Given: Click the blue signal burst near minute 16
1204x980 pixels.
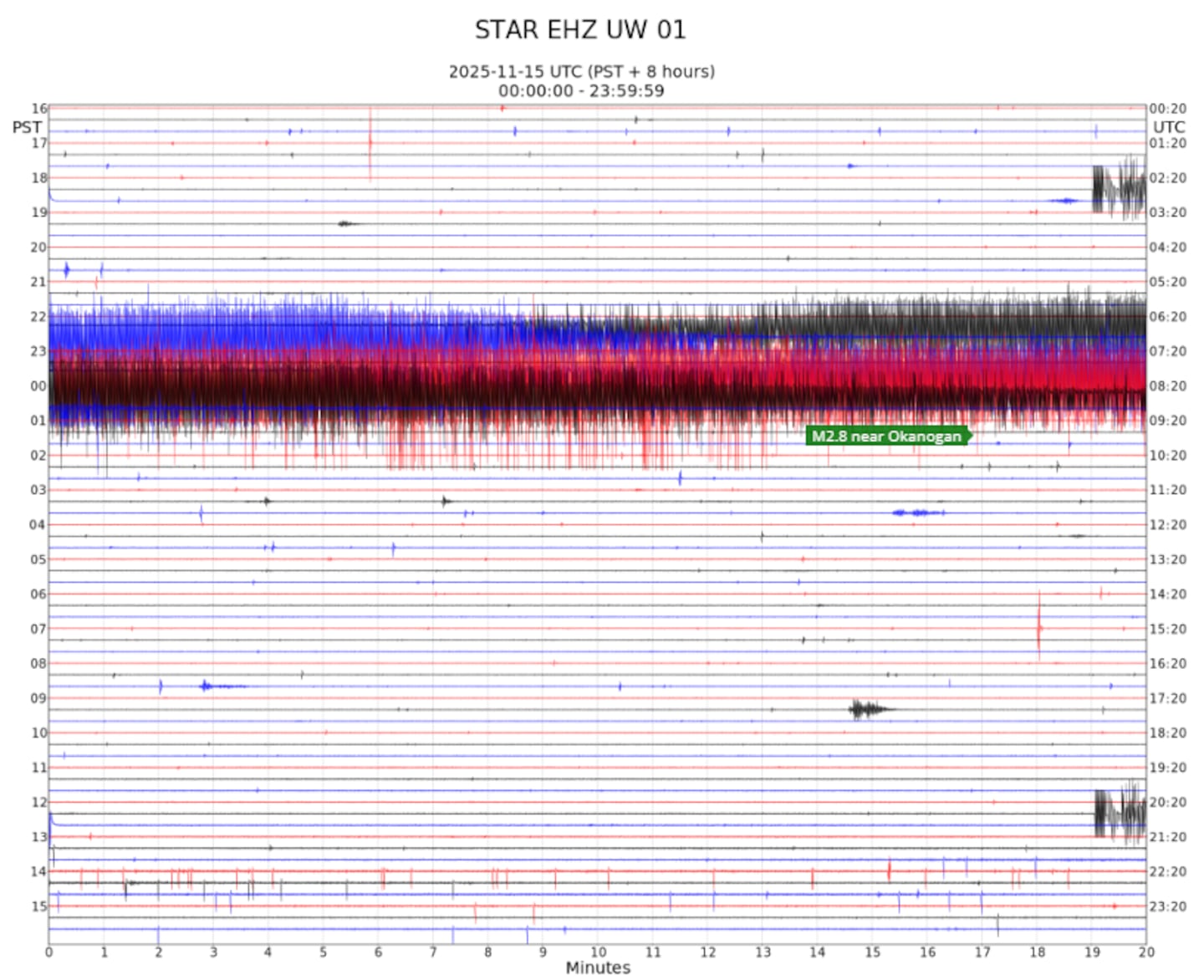Looking at the screenshot, I should pos(918,513).
